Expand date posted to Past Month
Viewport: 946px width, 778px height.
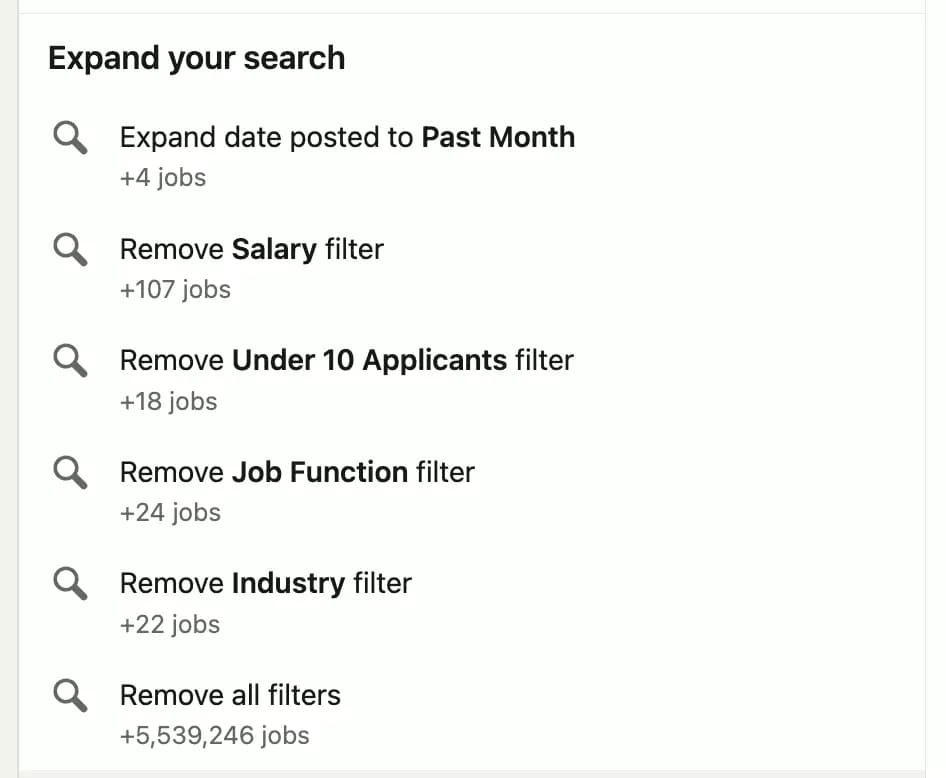coord(347,138)
